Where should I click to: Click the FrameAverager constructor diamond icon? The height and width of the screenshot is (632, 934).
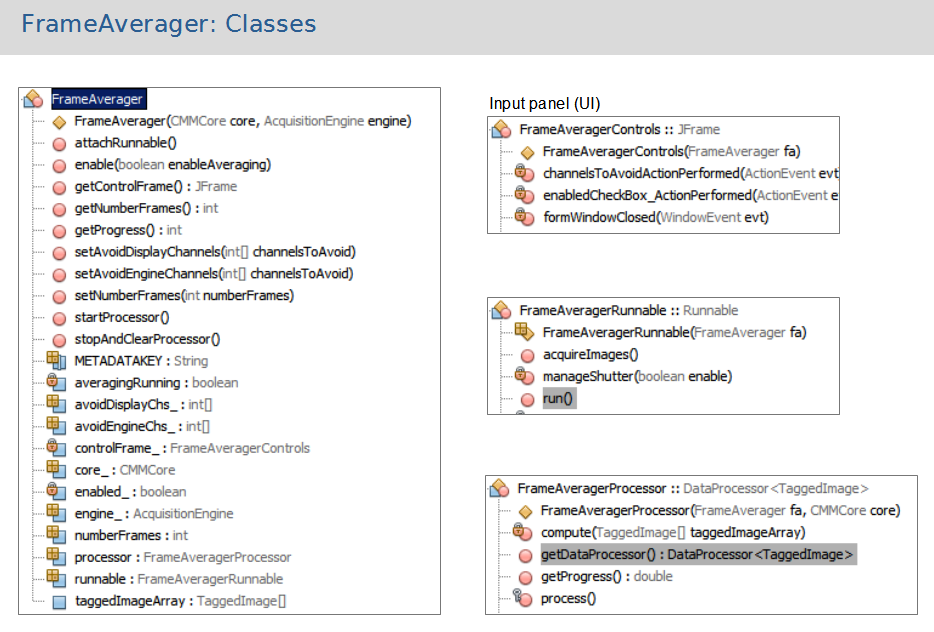click(x=59, y=121)
